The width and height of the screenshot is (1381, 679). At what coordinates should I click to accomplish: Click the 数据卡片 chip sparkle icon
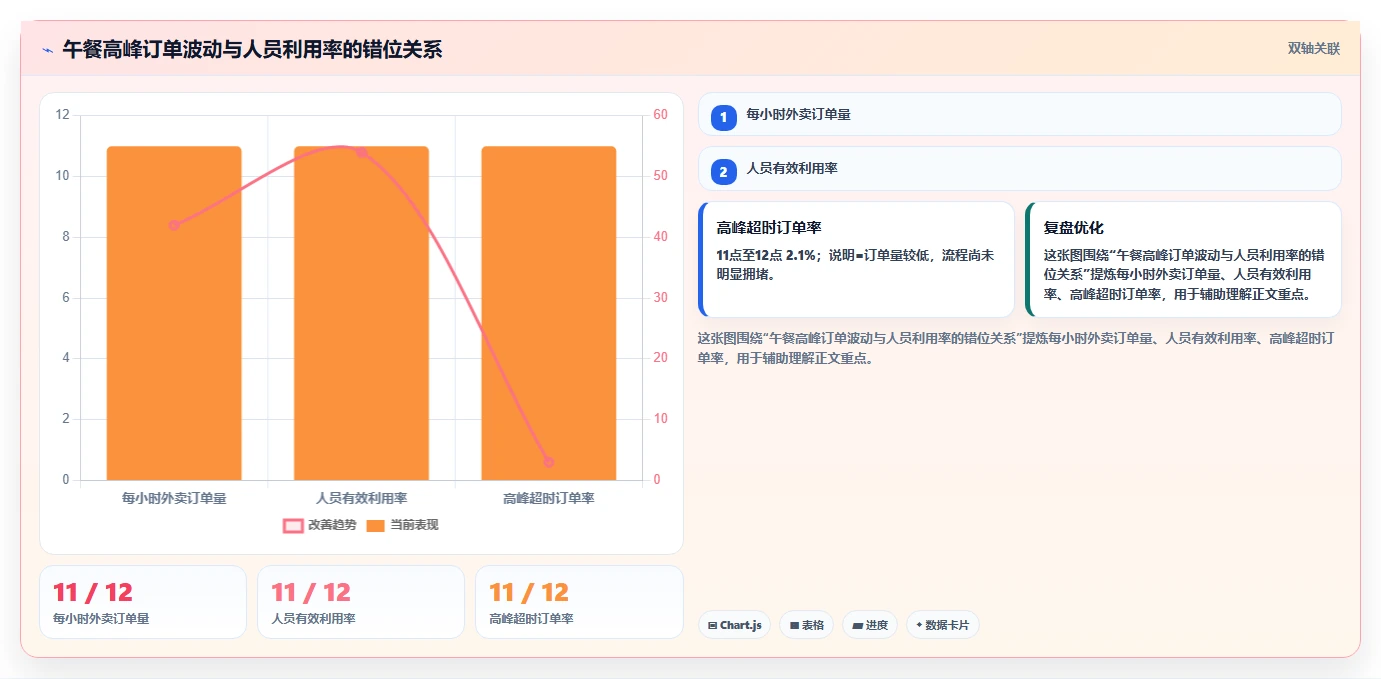click(x=919, y=625)
